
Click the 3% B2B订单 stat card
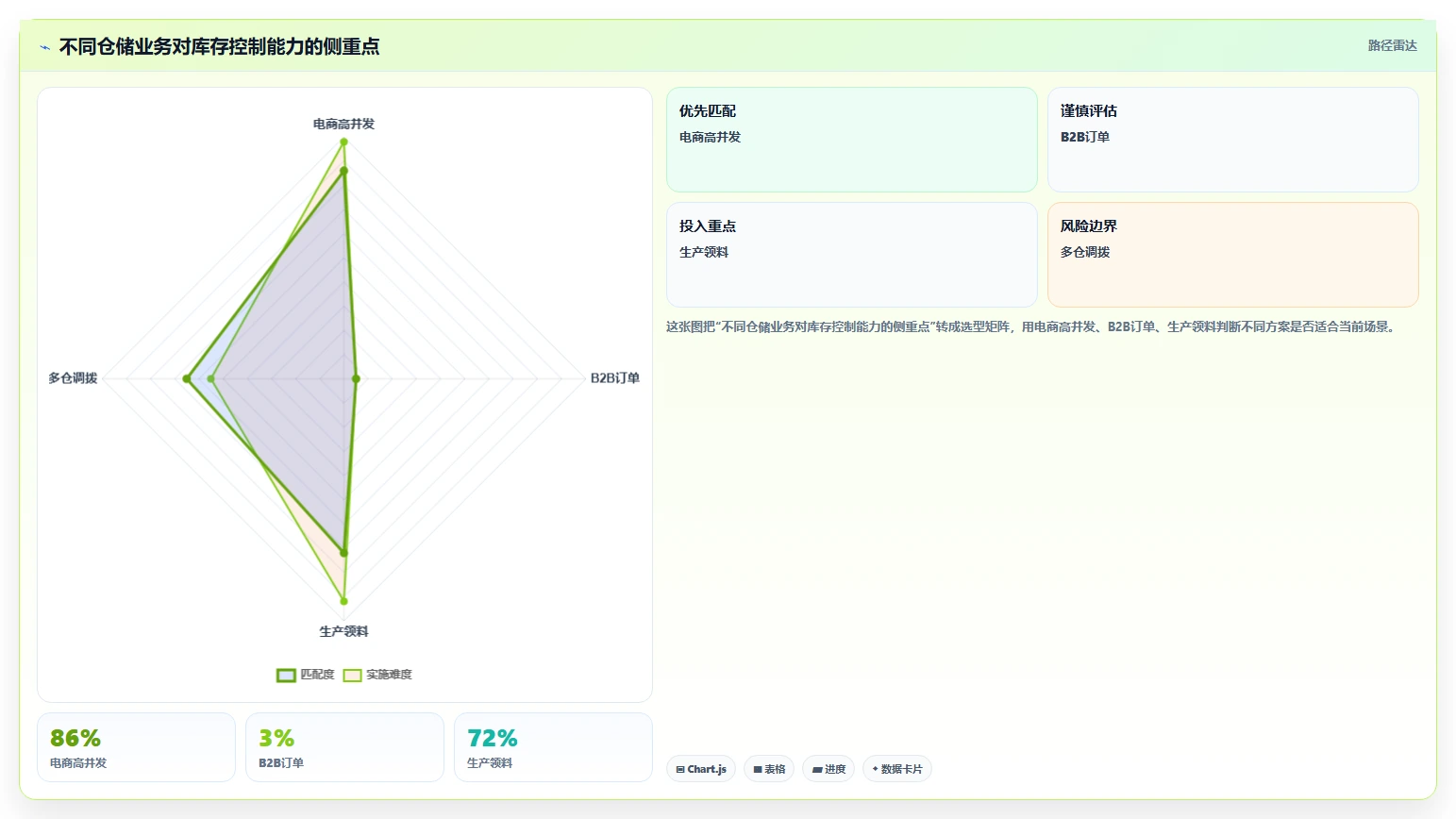[x=344, y=747]
